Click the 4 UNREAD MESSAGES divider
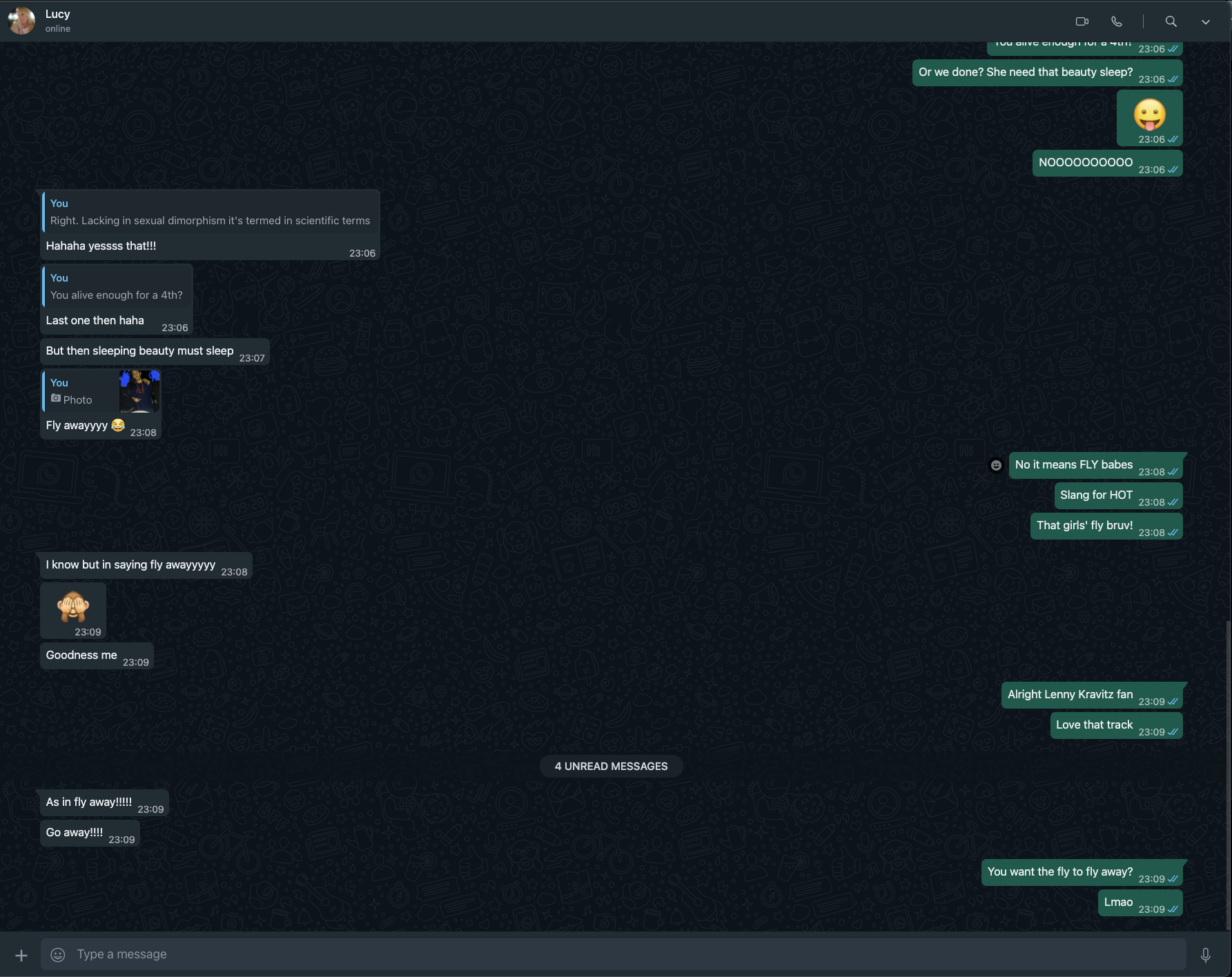 click(611, 766)
